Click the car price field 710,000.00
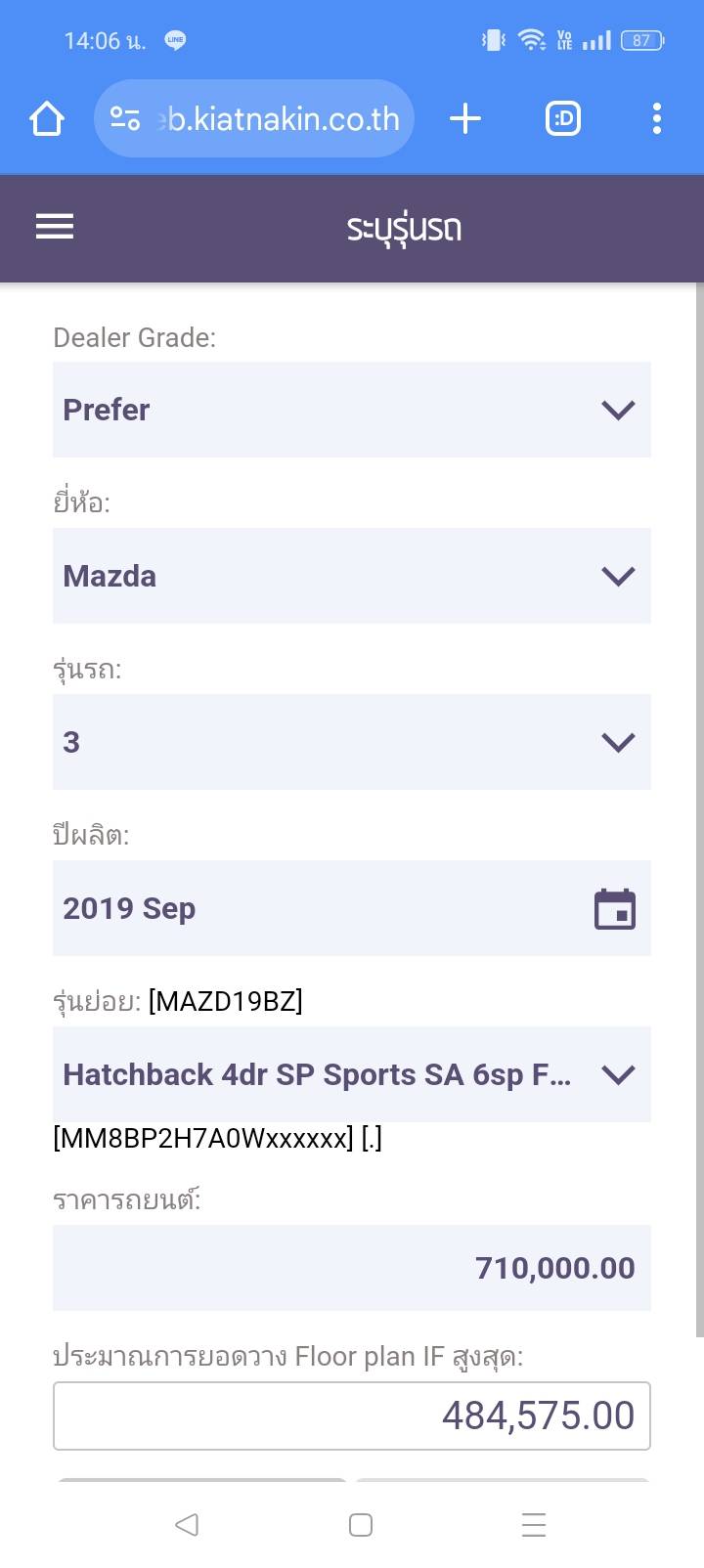The height and width of the screenshot is (1568, 704). [x=351, y=1268]
